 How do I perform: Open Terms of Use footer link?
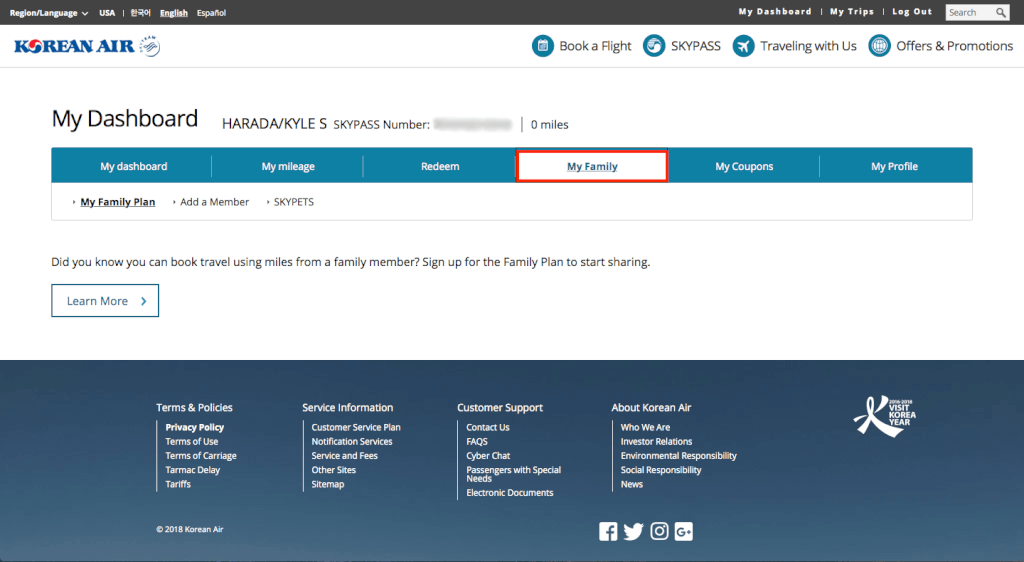191,441
